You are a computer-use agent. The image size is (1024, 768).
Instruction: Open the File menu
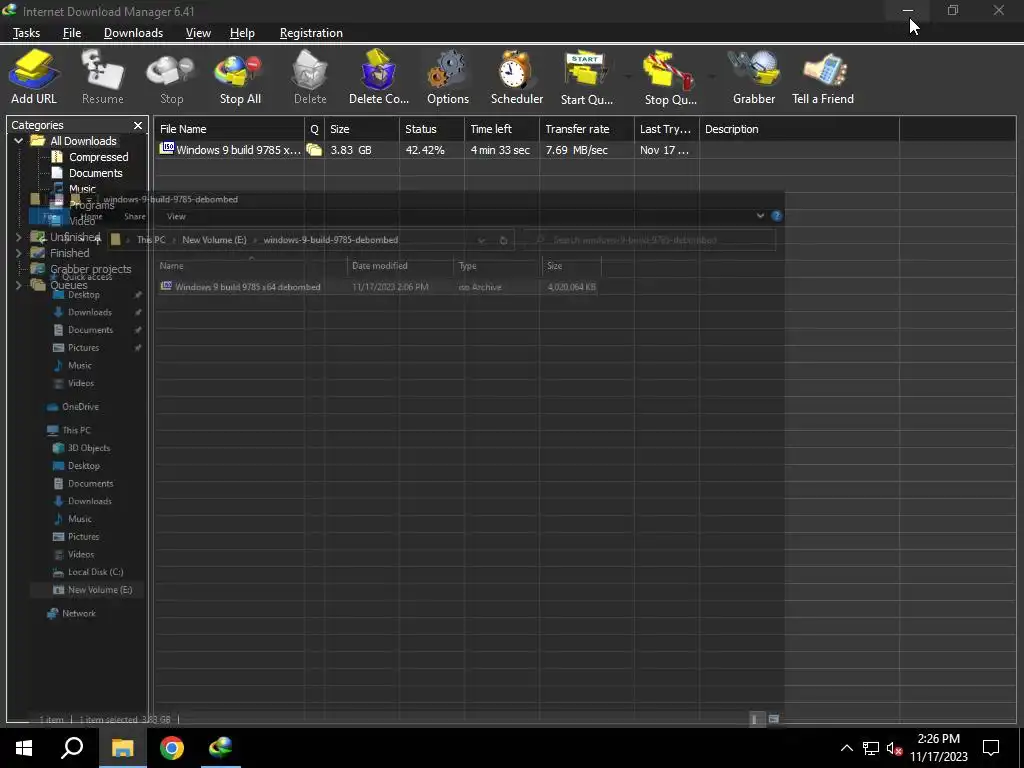point(72,33)
